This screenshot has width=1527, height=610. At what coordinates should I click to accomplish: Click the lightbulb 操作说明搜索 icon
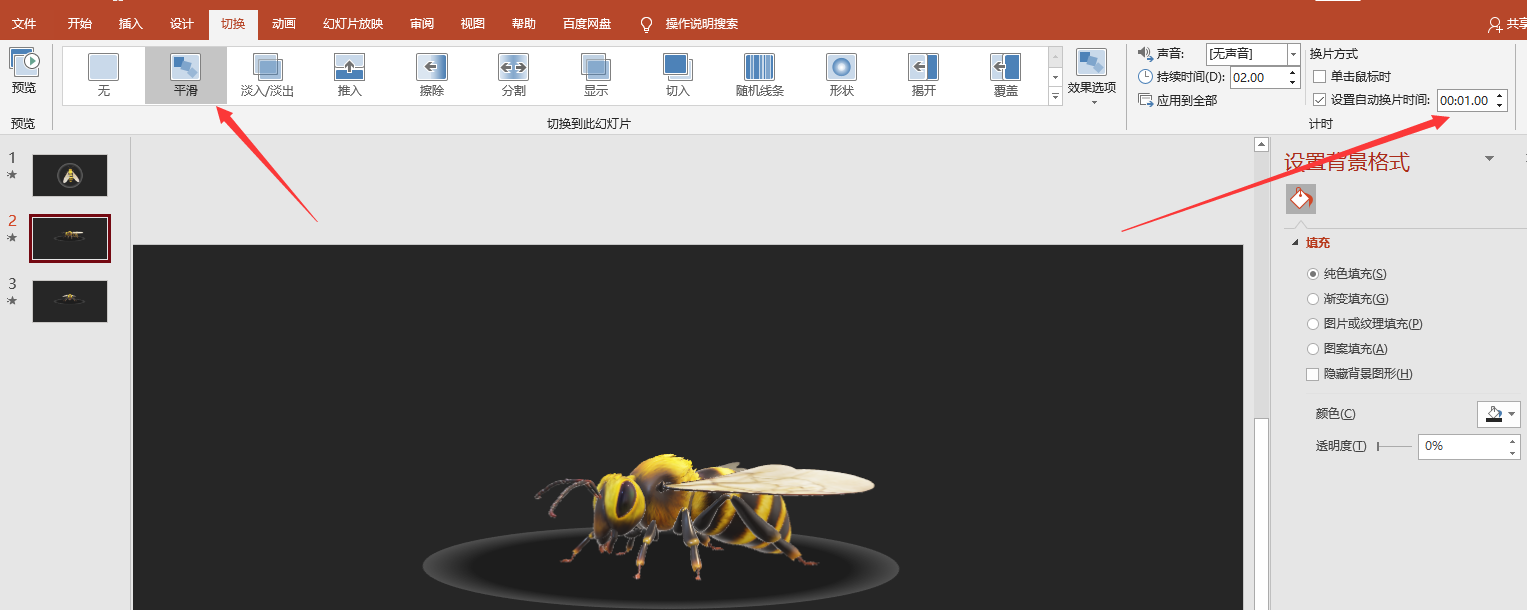pos(647,24)
